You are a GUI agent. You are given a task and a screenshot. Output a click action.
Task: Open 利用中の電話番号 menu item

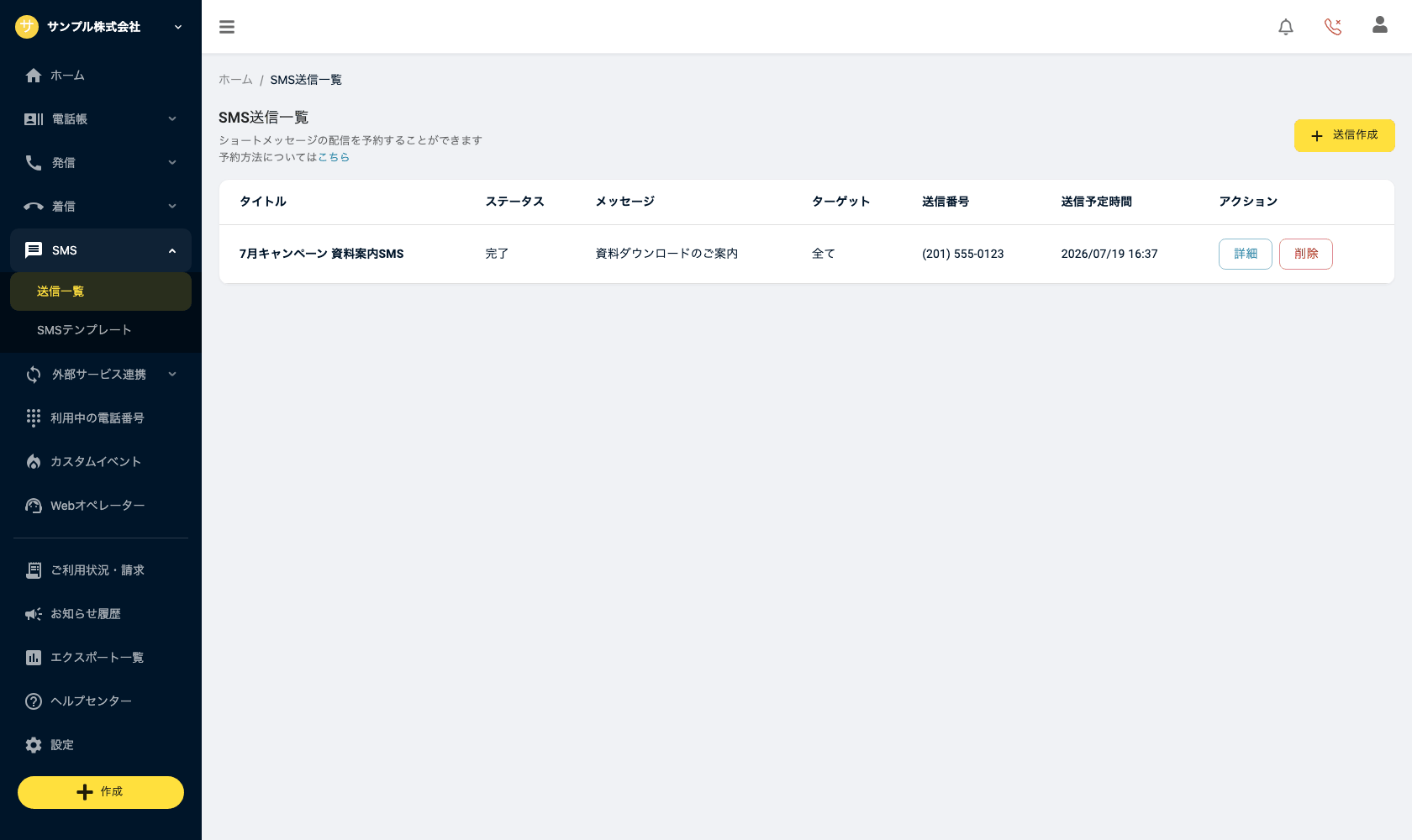click(x=101, y=418)
